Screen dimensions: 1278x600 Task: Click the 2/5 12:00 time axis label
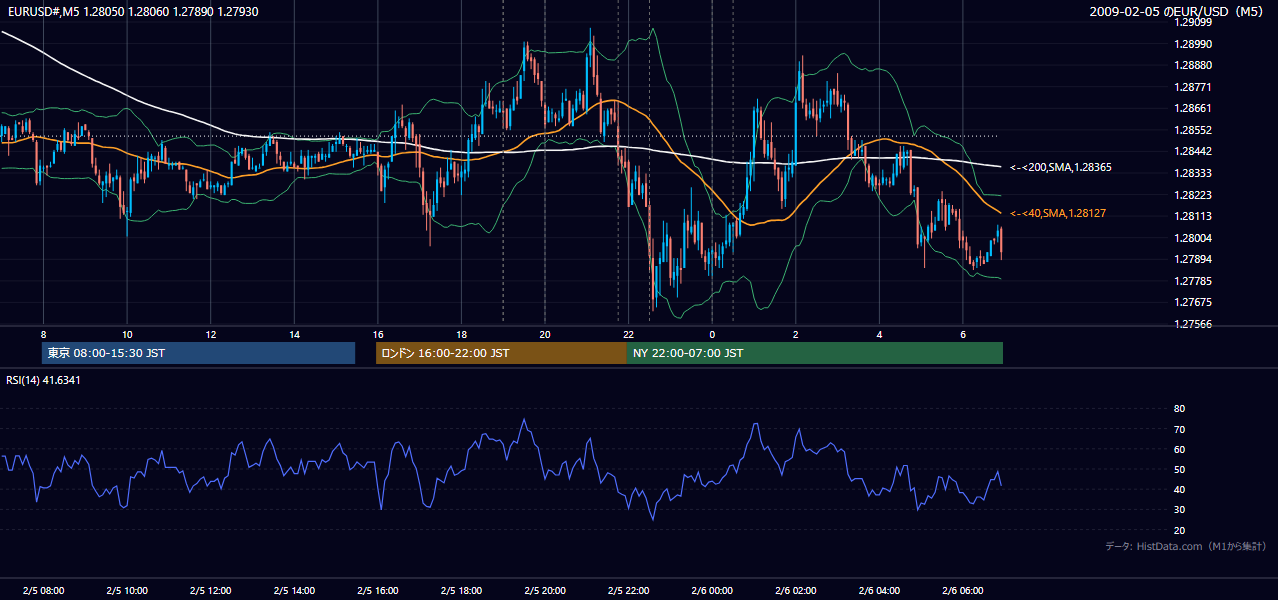point(211,591)
